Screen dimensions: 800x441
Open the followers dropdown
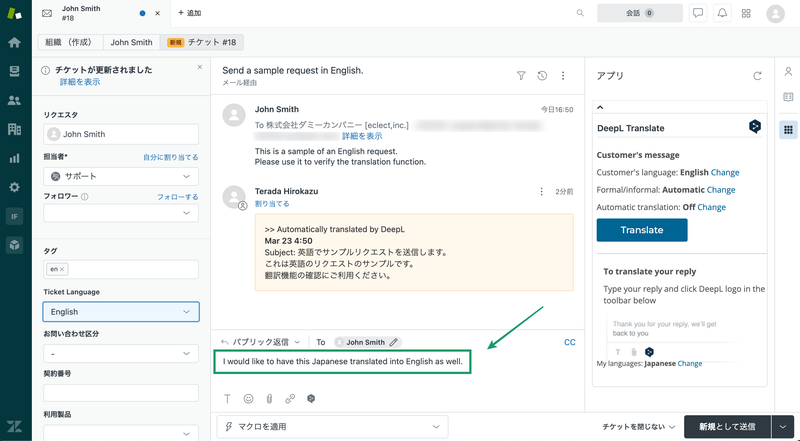tap(121, 213)
